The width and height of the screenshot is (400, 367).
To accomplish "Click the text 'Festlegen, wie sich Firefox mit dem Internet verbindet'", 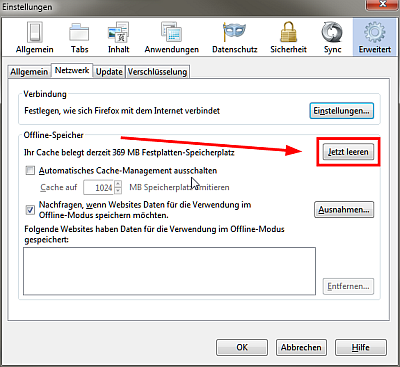I will (122, 111).
